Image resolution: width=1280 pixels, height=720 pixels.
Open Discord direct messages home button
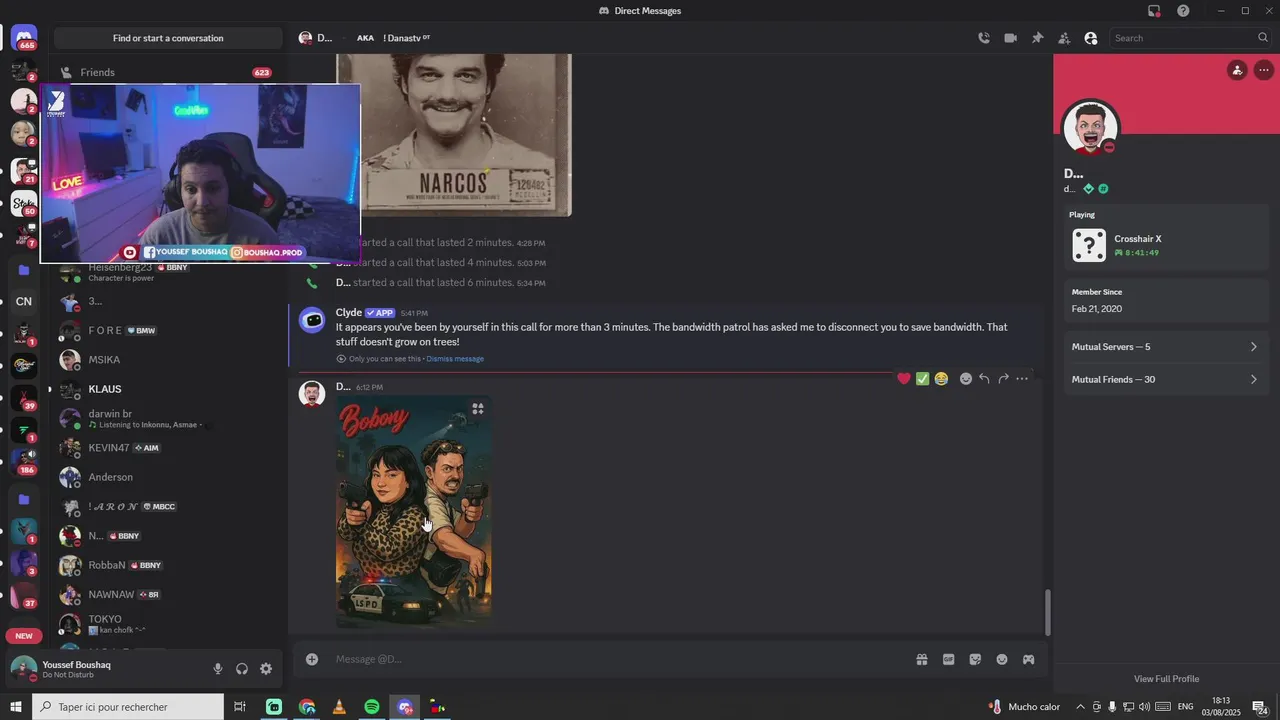coord(24,39)
